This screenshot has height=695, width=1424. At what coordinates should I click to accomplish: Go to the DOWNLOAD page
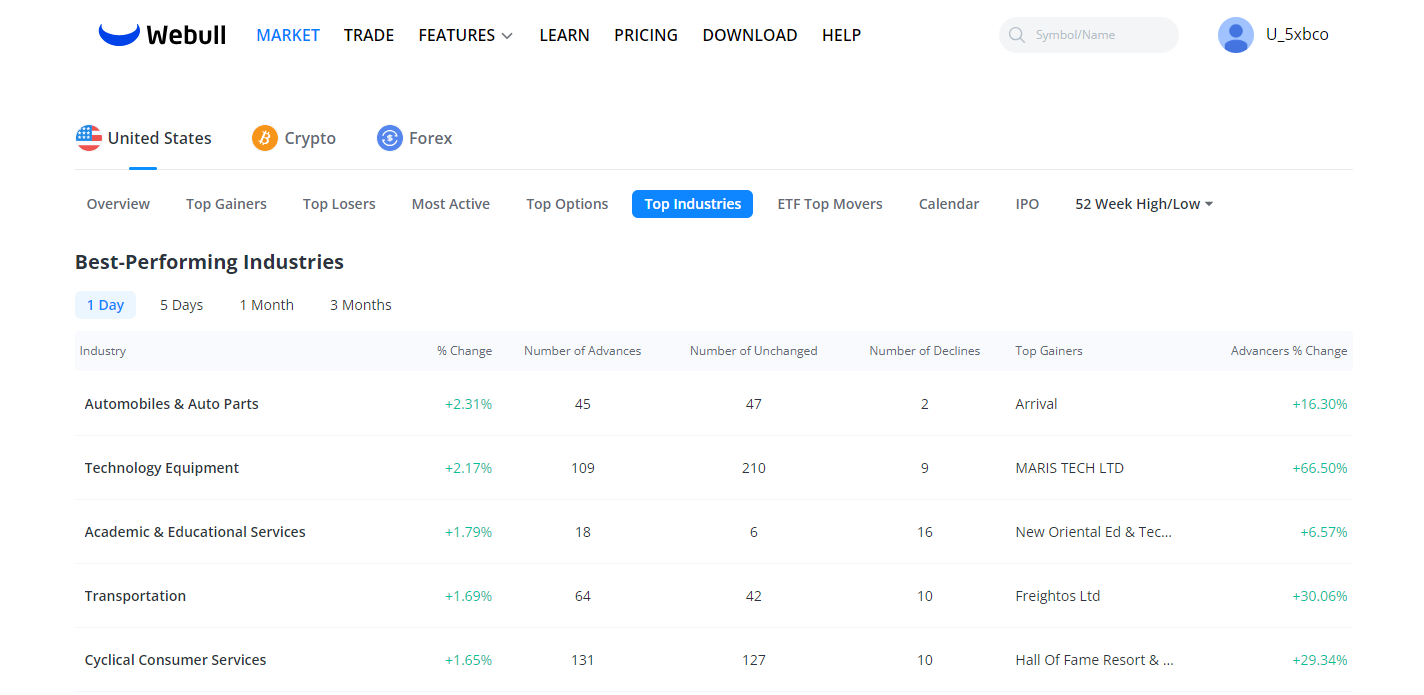click(750, 35)
